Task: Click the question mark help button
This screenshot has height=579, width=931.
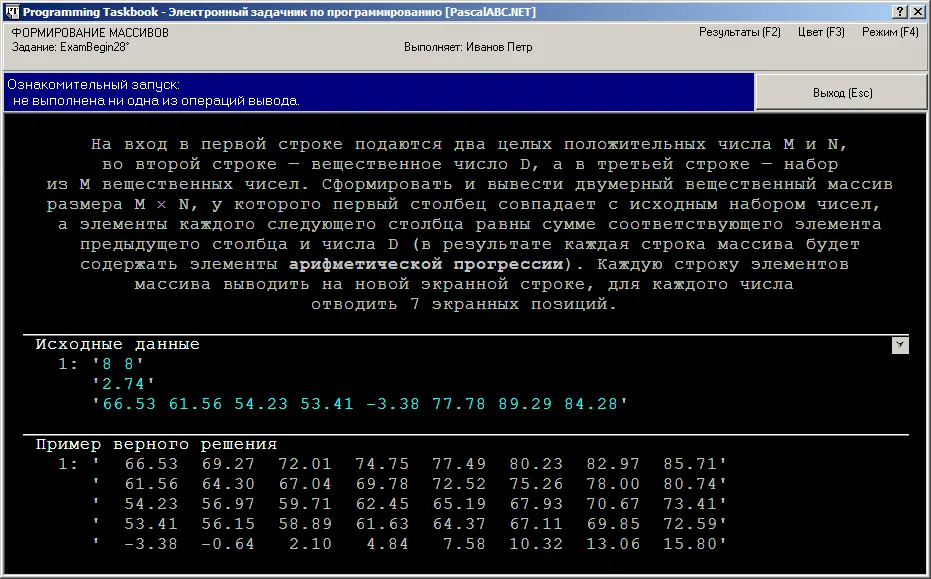Action: pyautogui.click(x=899, y=10)
